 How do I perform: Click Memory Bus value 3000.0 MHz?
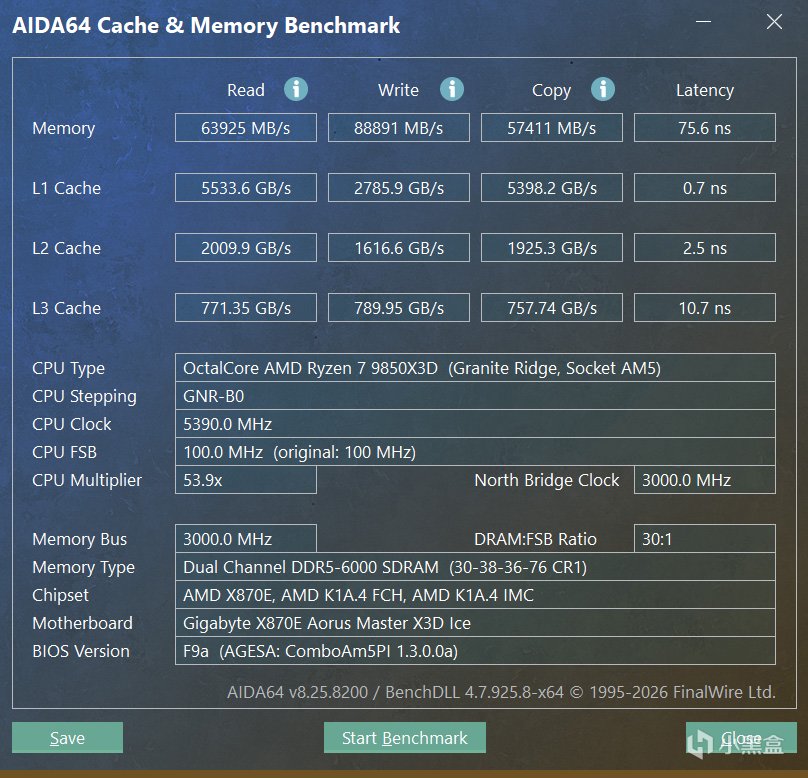(x=246, y=538)
